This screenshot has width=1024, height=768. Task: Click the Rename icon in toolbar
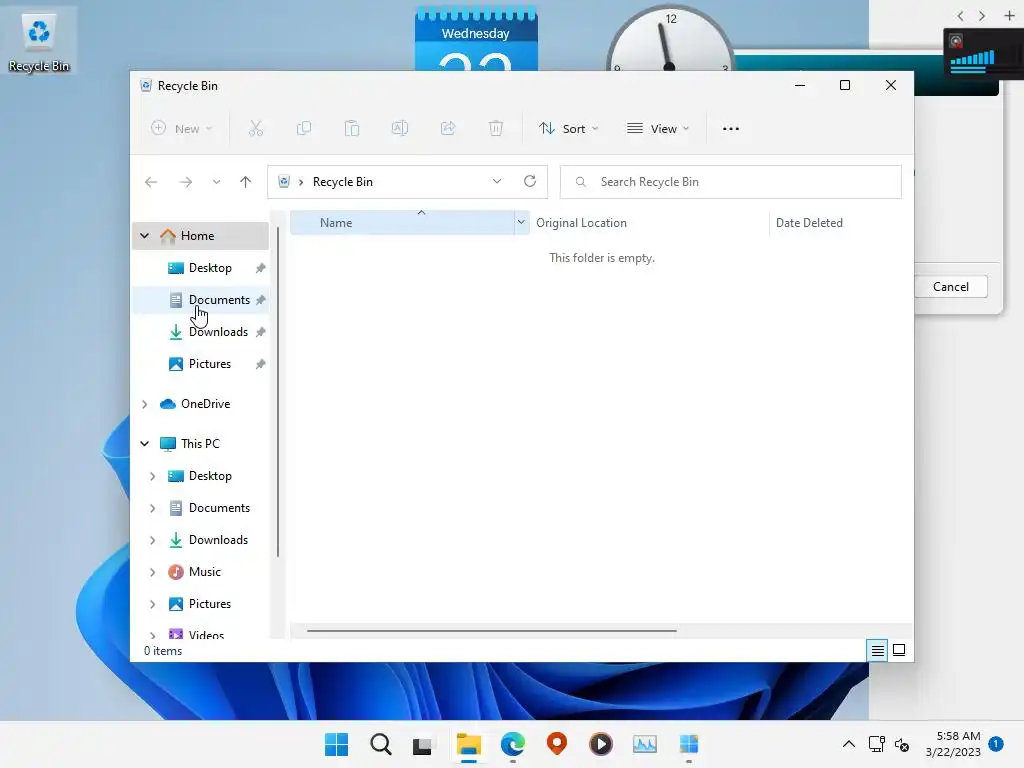400,129
